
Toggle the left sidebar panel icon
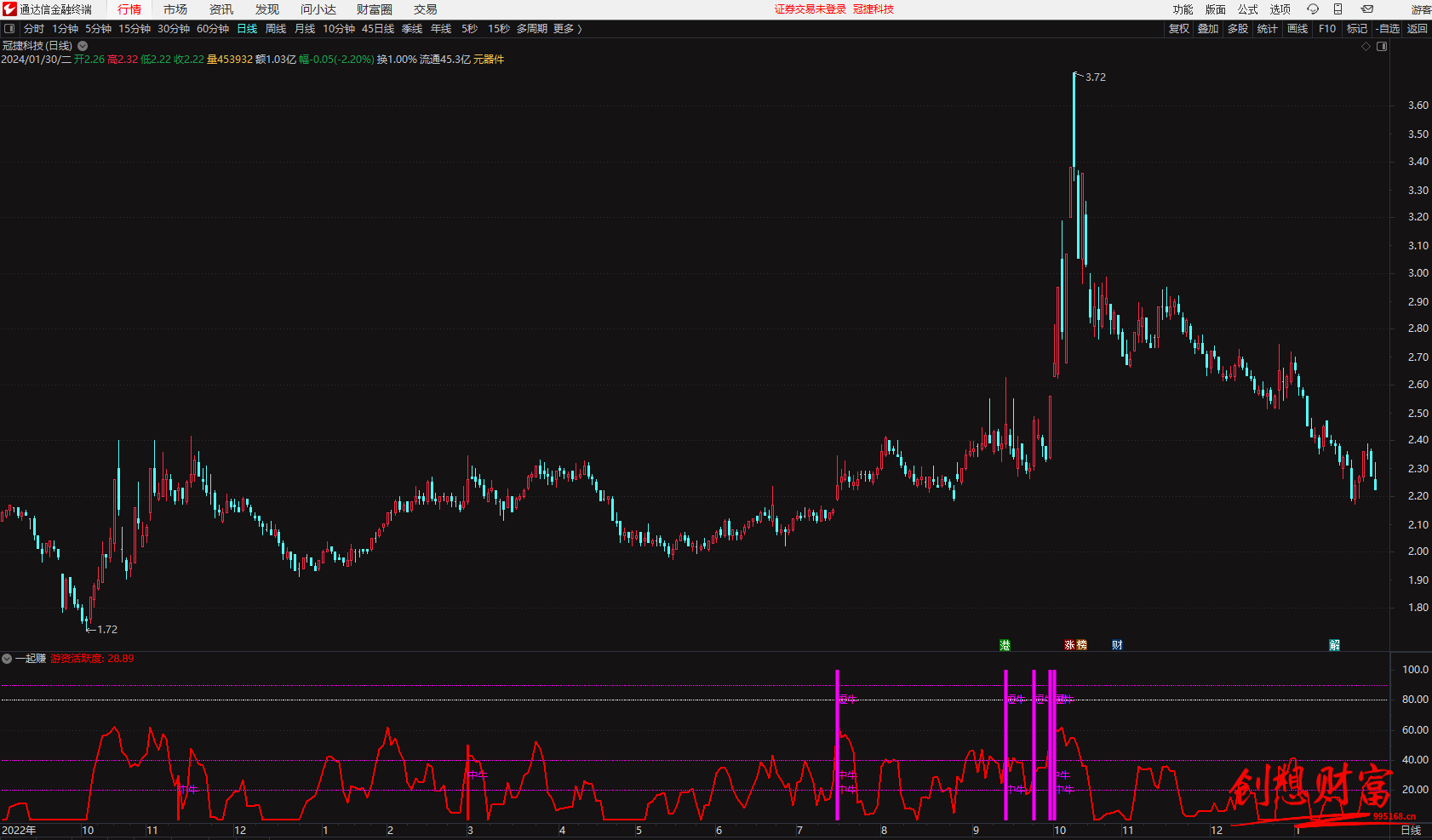pos(9,29)
